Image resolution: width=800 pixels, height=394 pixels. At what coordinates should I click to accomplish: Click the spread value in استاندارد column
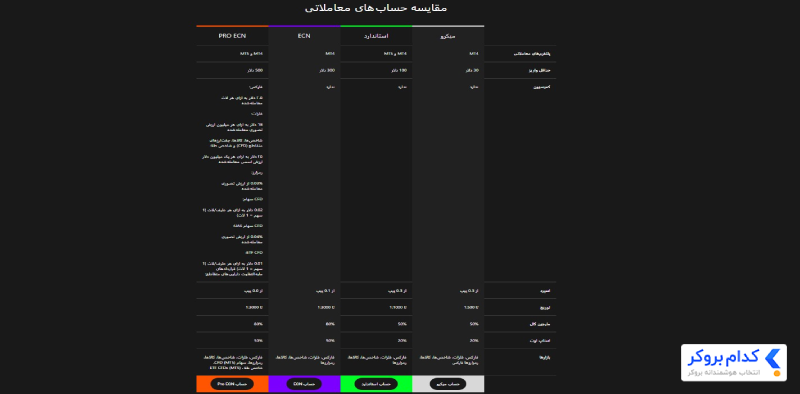tap(398, 291)
